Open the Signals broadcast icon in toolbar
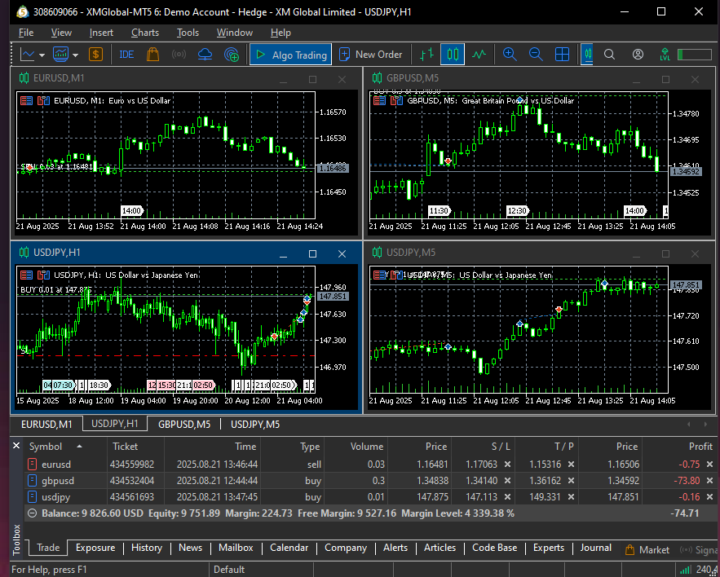This screenshot has width=720, height=577. point(179,55)
